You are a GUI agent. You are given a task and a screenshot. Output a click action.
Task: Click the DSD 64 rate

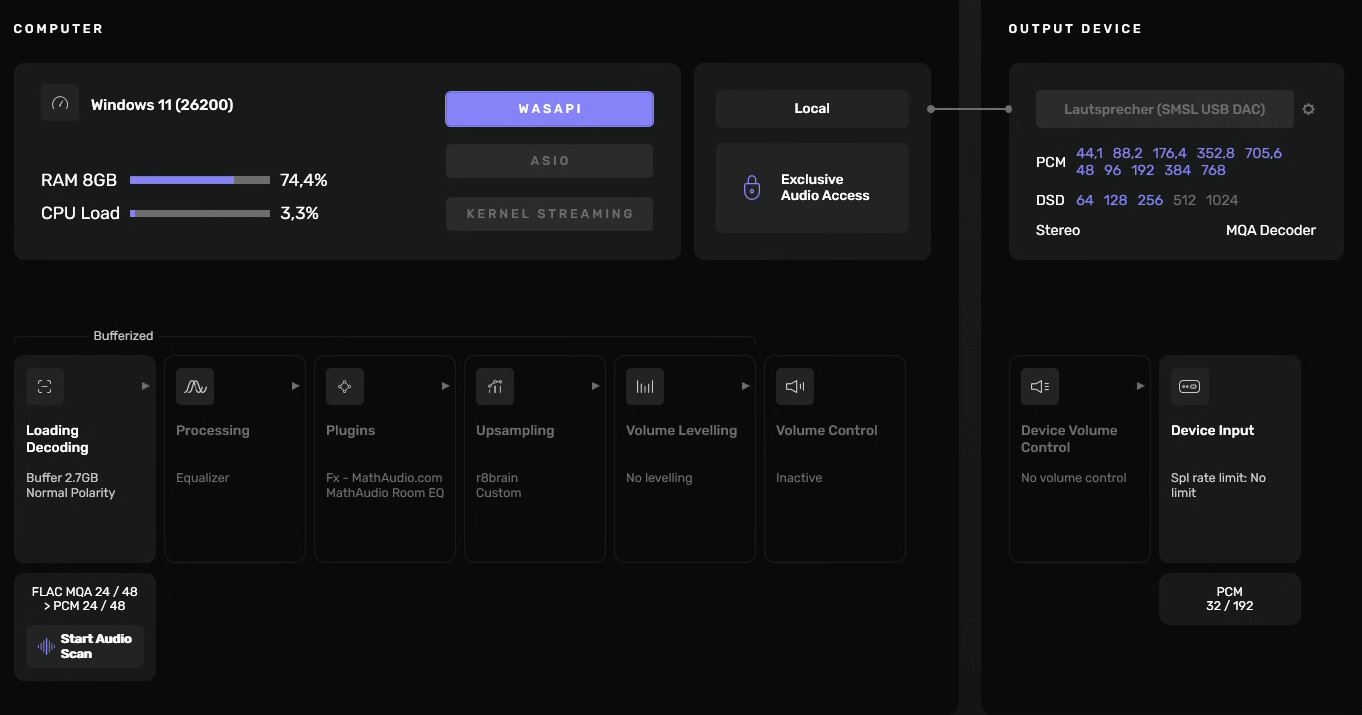(1085, 200)
